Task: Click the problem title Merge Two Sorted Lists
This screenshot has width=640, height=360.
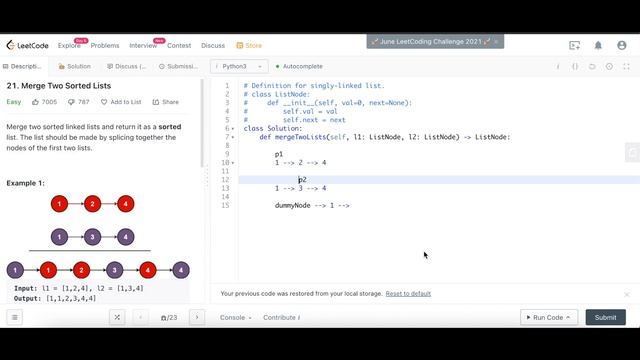Action: tap(59, 86)
